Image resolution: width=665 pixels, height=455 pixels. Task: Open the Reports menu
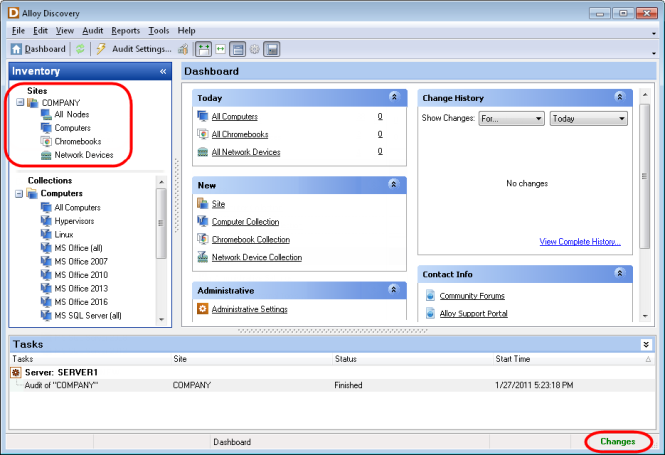[126, 31]
